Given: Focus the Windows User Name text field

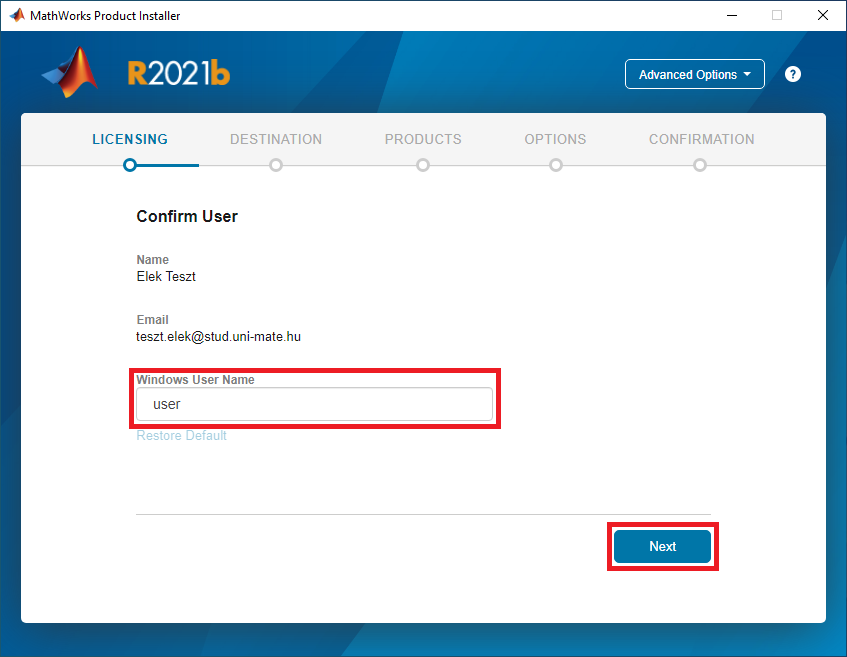Looking at the screenshot, I should point(314,404).
